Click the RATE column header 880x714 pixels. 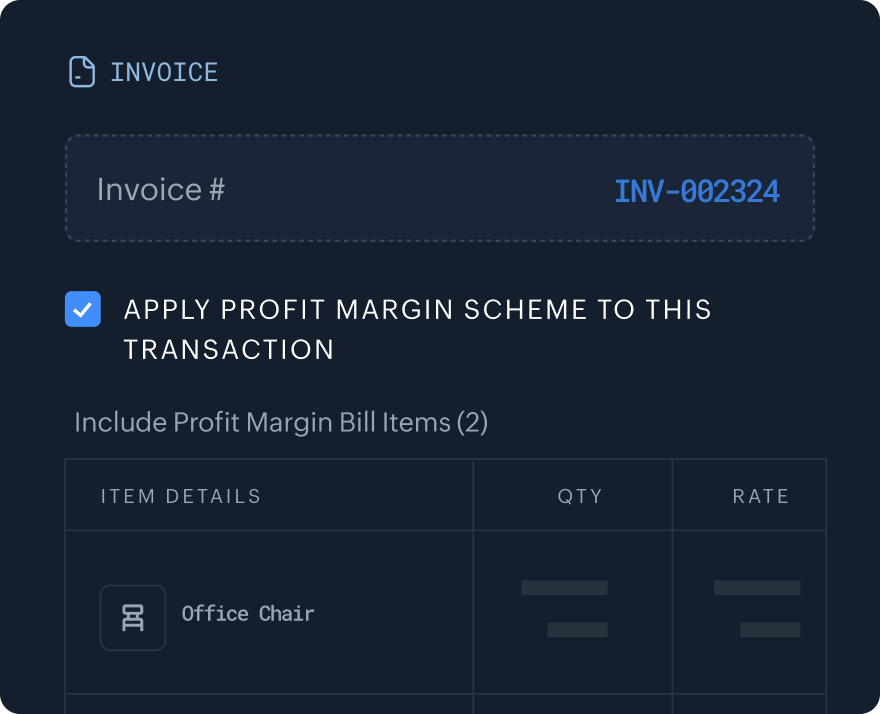pos(760,496)
